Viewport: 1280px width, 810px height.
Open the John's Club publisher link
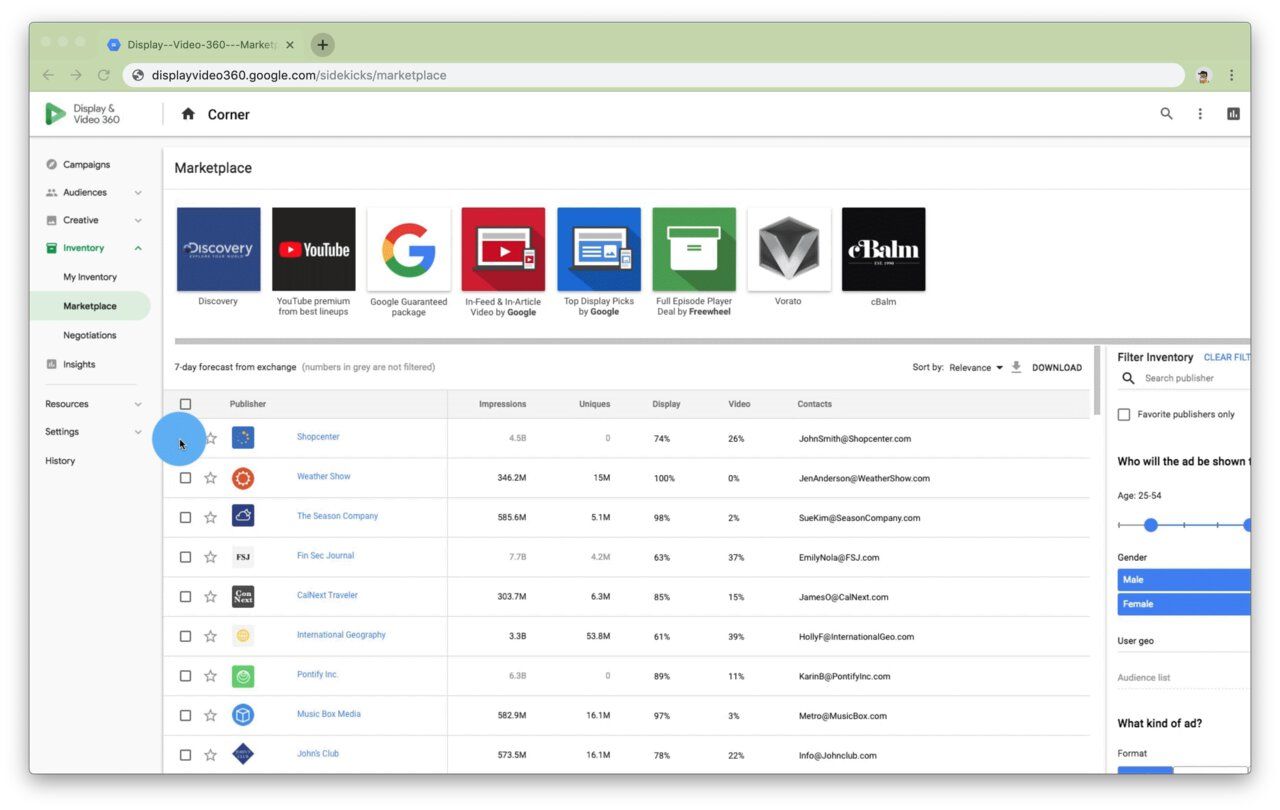[317, 753]
